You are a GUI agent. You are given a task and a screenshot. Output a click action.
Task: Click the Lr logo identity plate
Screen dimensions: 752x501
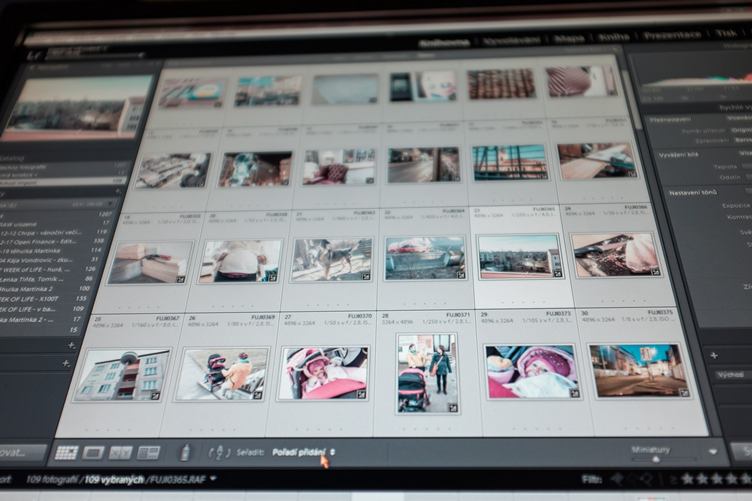(34, 55)
